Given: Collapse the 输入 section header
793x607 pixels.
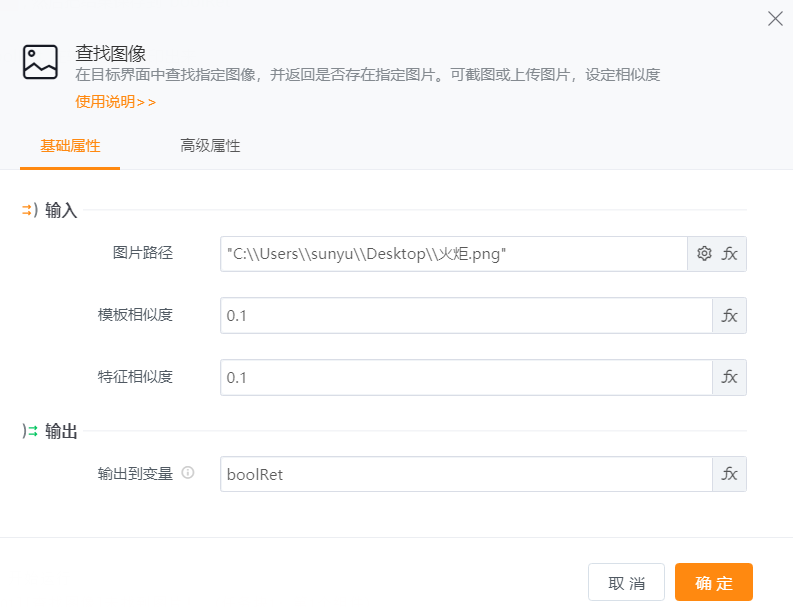Looking at the screenshot, I should click(50, 211).
